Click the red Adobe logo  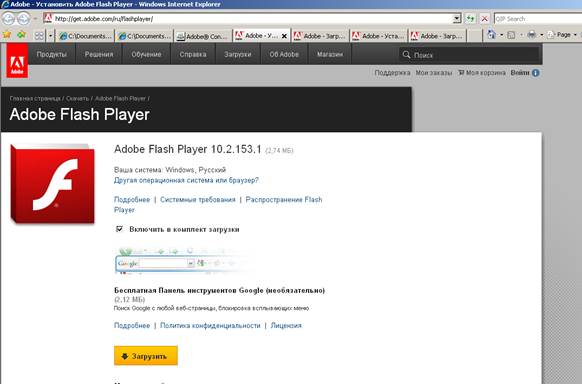coord(17,60)
